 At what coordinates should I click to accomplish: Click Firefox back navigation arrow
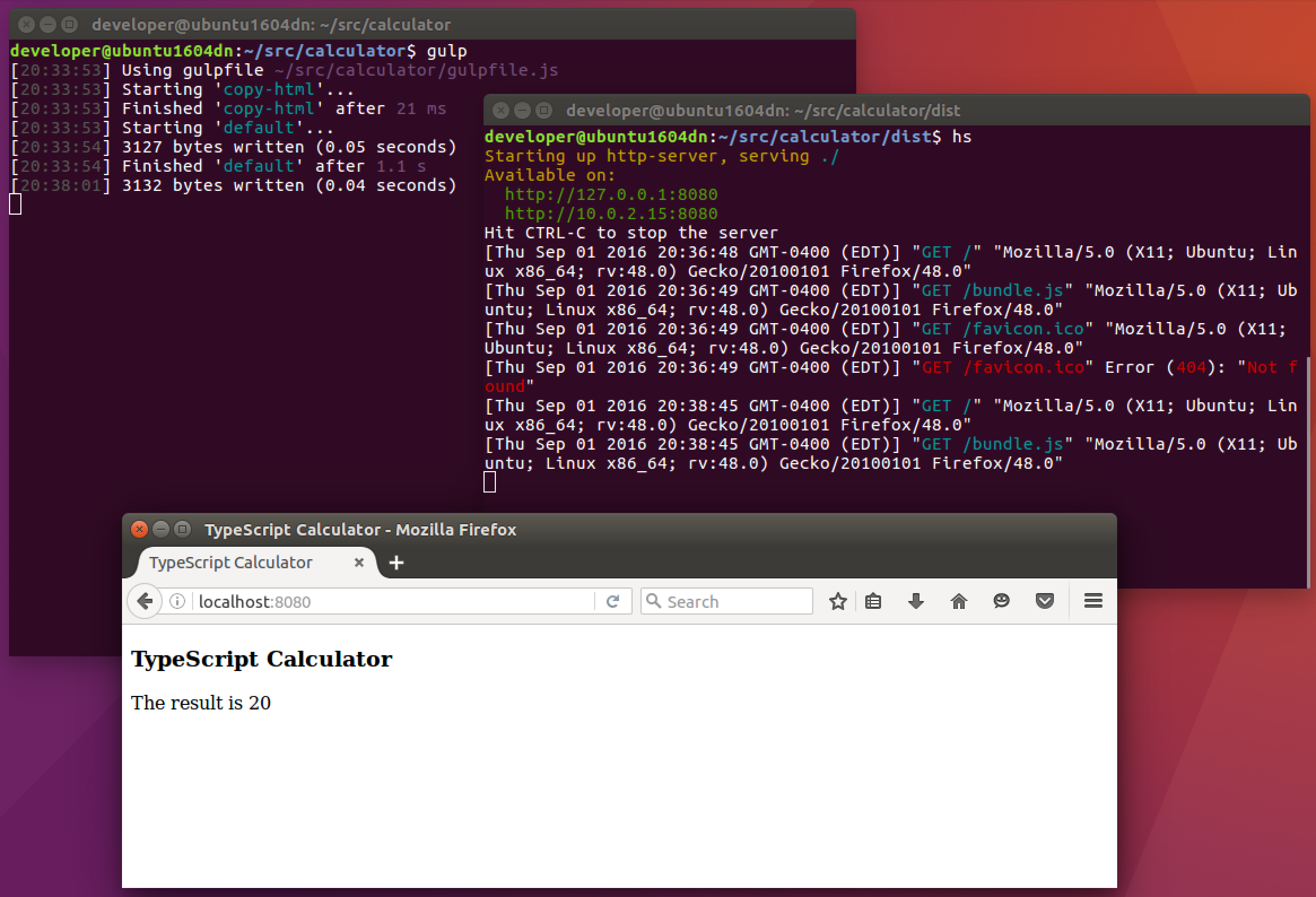[145, 601]
